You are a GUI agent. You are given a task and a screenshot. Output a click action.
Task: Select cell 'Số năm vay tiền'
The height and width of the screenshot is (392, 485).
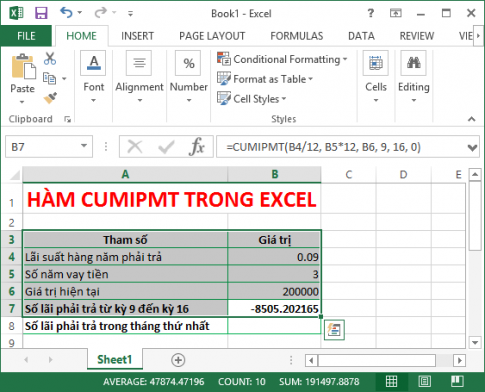click(125, 274)
